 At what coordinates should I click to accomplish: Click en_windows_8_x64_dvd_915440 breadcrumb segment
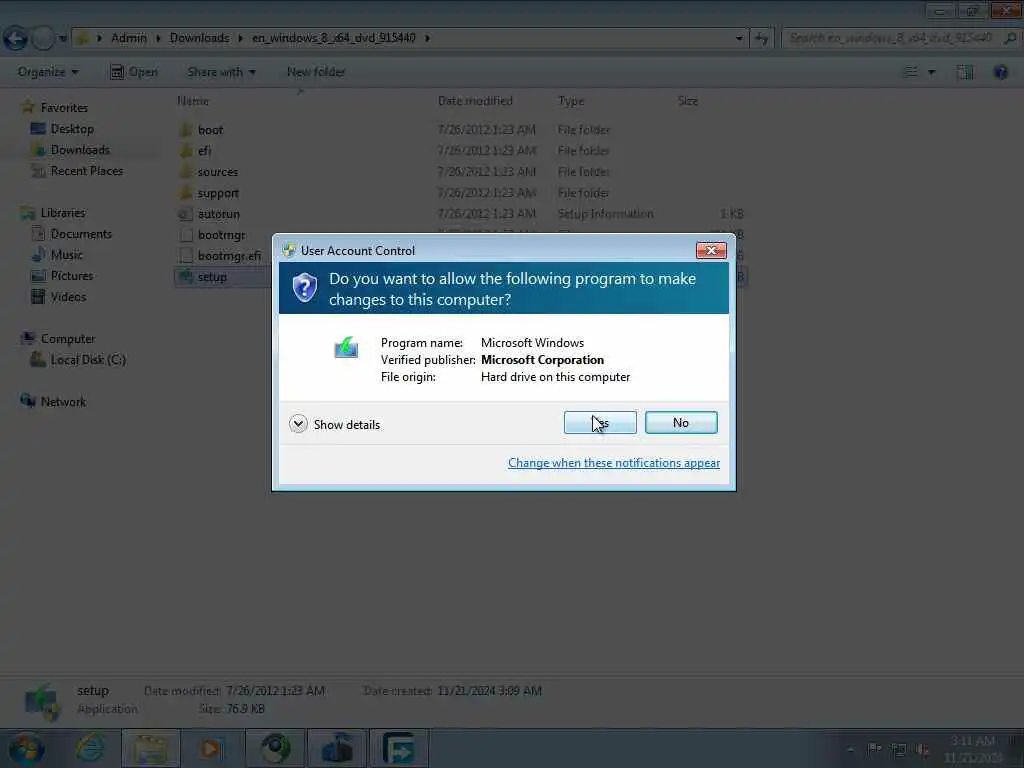pyautogui.click(x=334, y=38)
